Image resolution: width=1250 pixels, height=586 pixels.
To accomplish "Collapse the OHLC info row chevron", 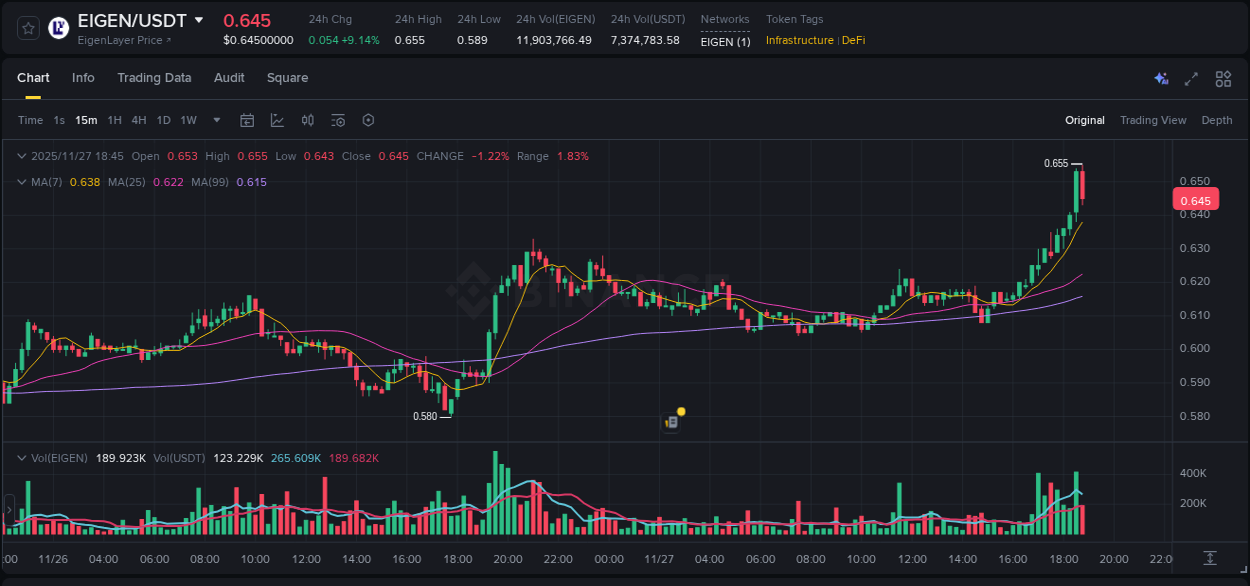I will click(21, 156).
